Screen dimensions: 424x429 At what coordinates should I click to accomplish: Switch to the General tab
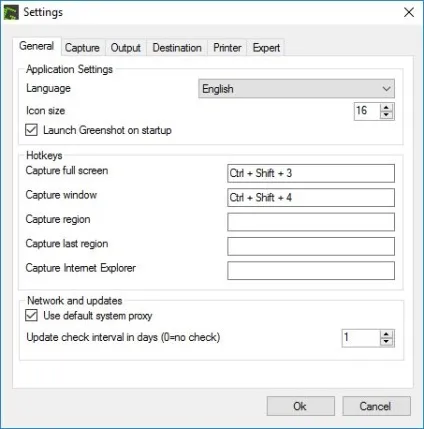pos(37,46)
